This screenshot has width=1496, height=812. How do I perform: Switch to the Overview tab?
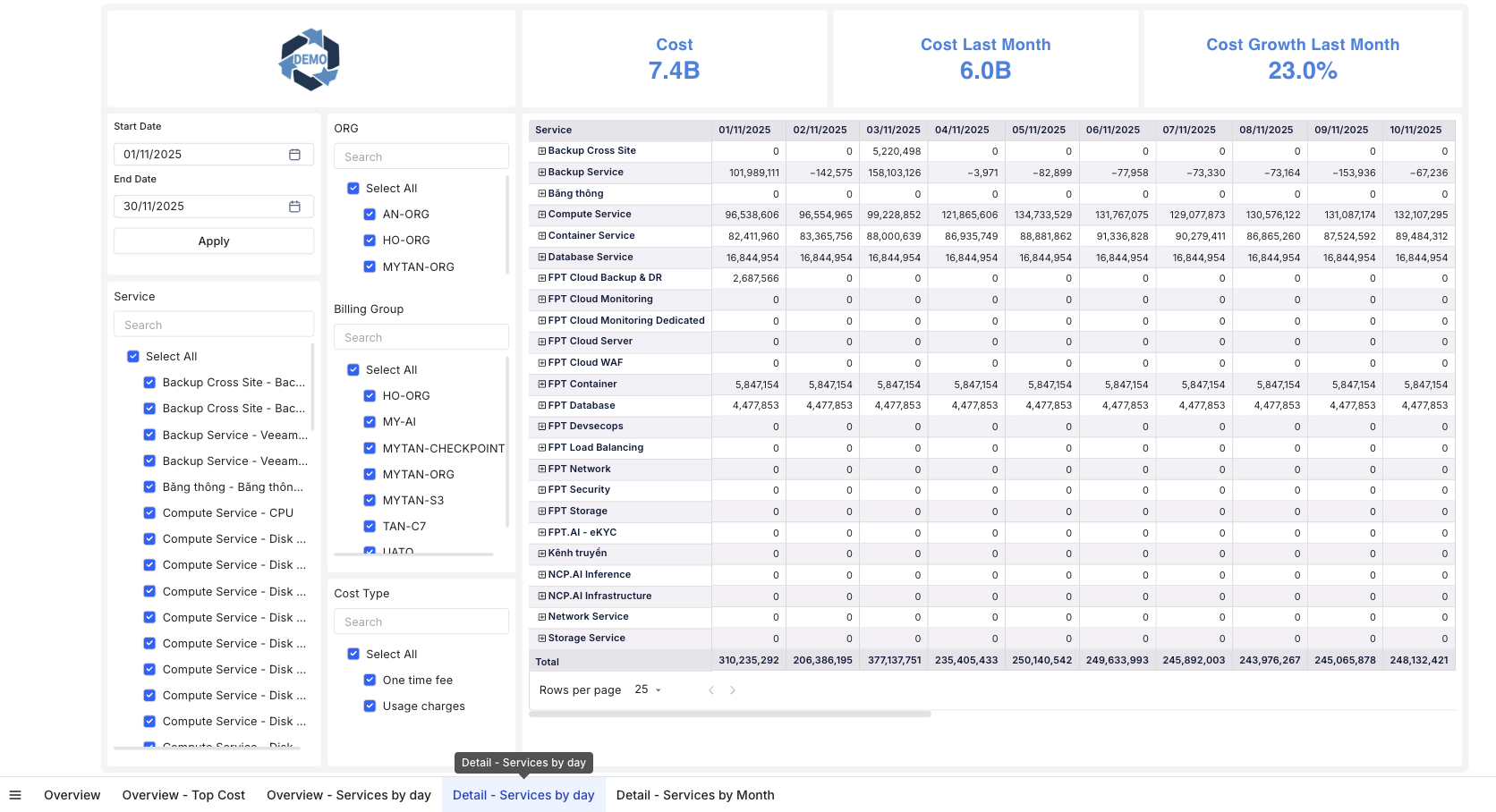tap(72, 795)
